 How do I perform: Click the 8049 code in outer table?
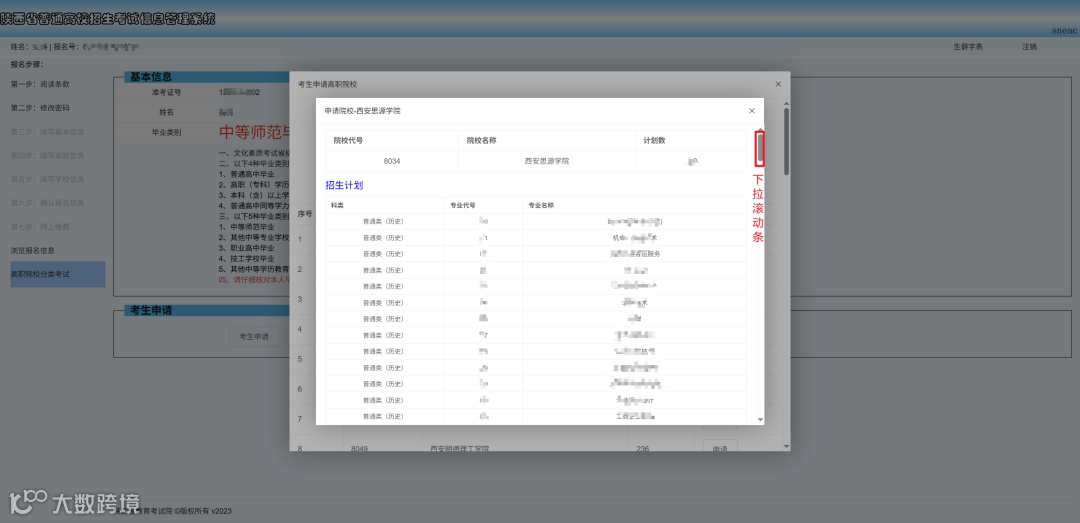tap(360, 449)
